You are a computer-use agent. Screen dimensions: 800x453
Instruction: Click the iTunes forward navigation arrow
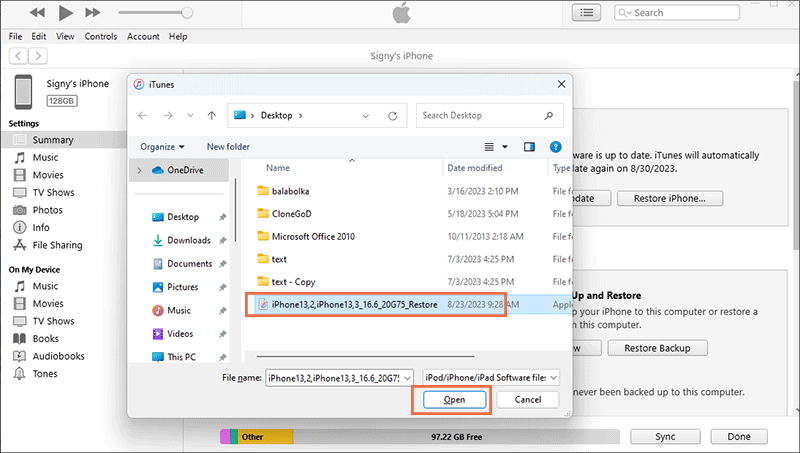(38, 56)
